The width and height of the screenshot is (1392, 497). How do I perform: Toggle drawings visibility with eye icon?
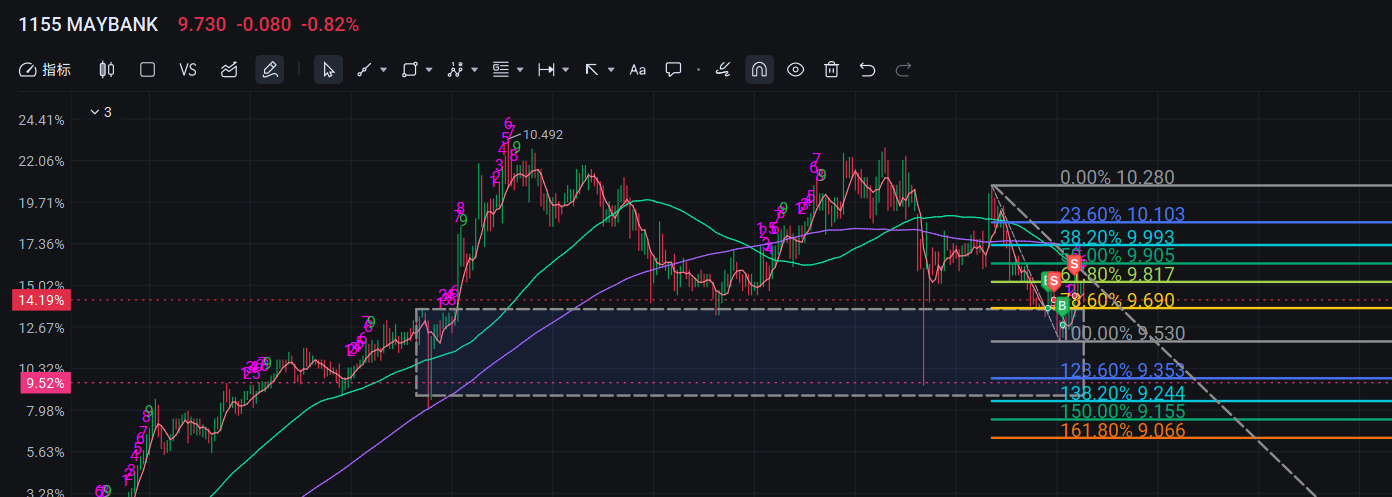tap(795, 70)
